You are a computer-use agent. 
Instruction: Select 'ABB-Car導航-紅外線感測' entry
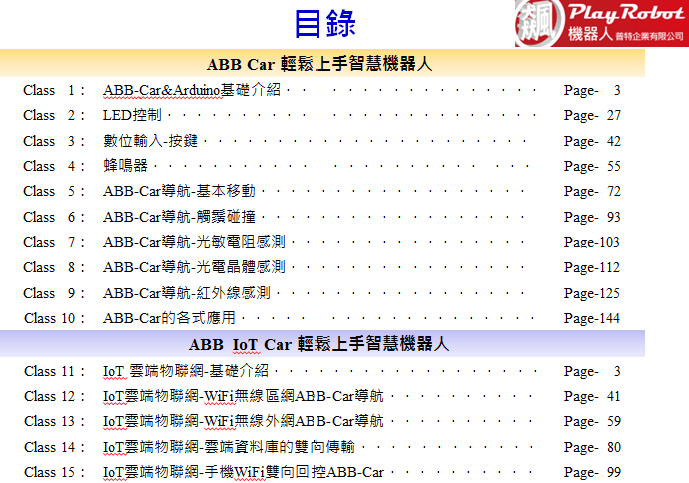(x=186, y=293)
